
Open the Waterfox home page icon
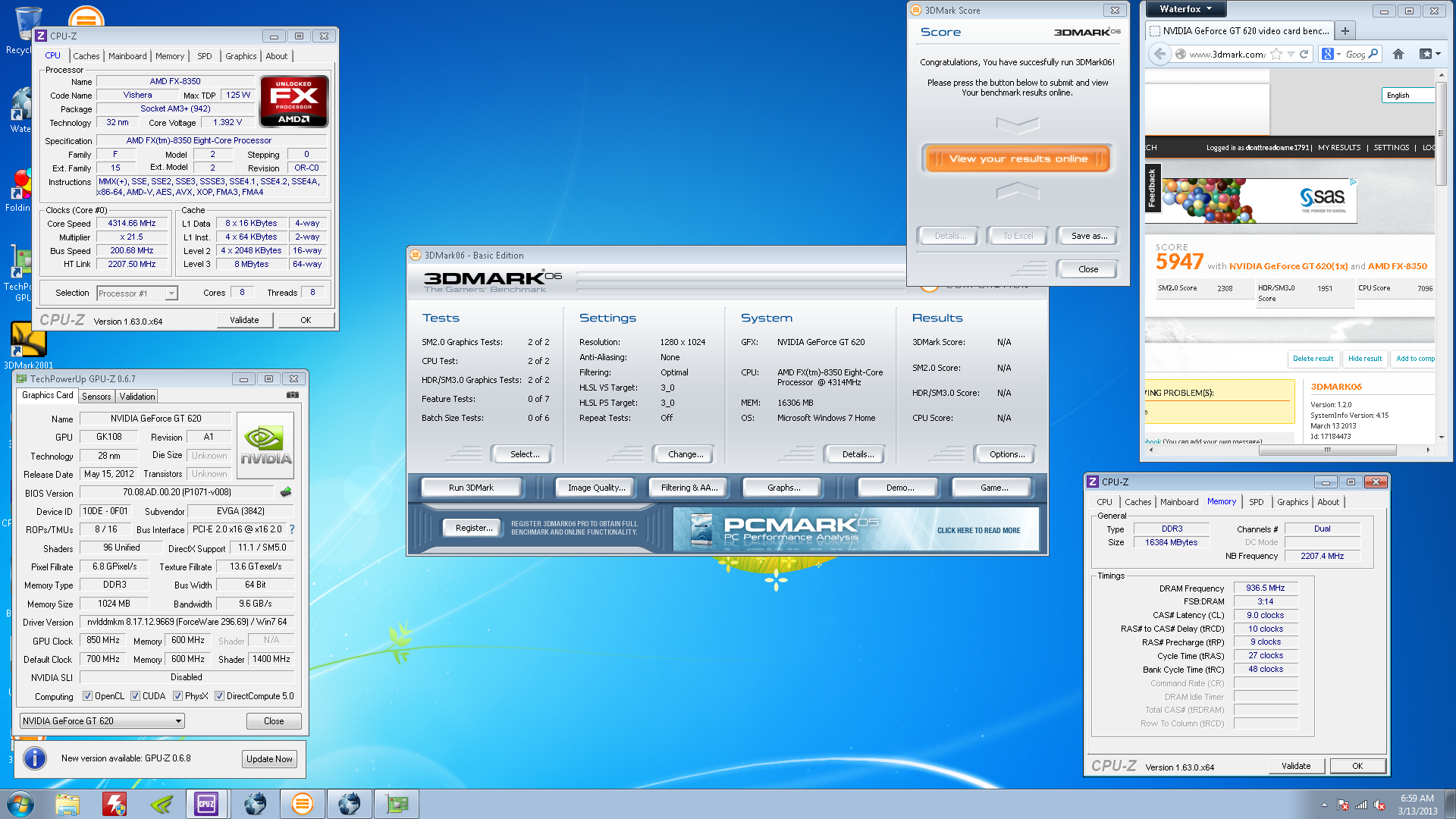click(1398, 54)
